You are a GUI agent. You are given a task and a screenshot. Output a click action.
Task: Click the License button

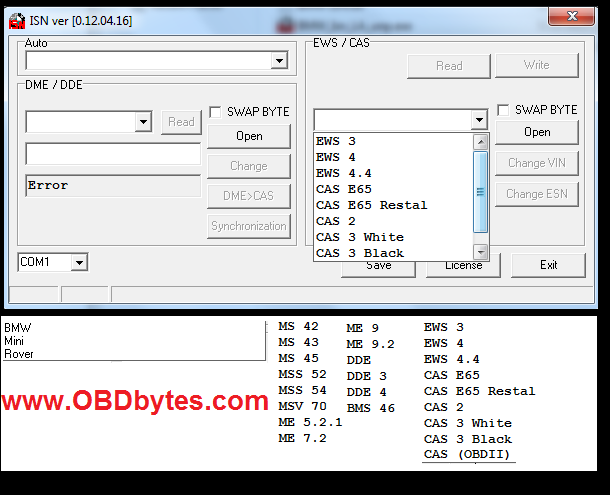pyautogui.click(x=463, y=266)
